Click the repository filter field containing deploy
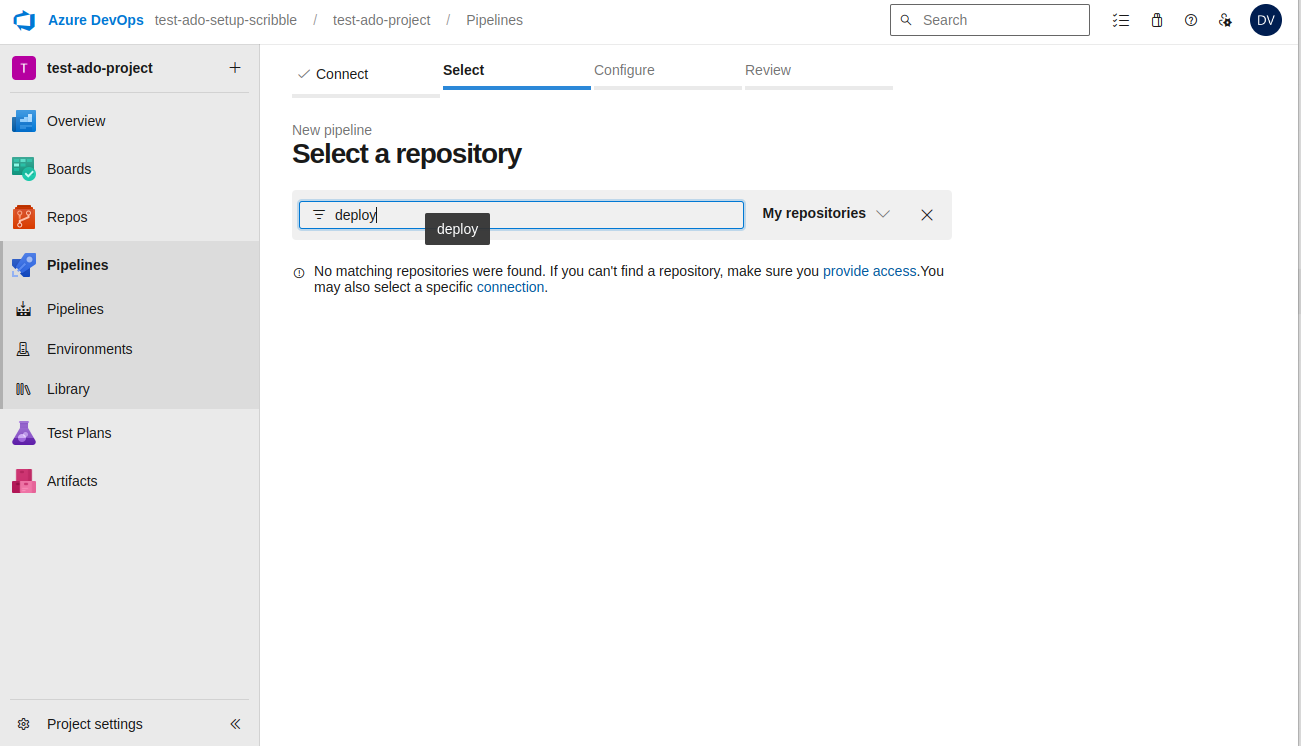The height and width of the screenshot is (746, 1301). (x=521, y=215)
